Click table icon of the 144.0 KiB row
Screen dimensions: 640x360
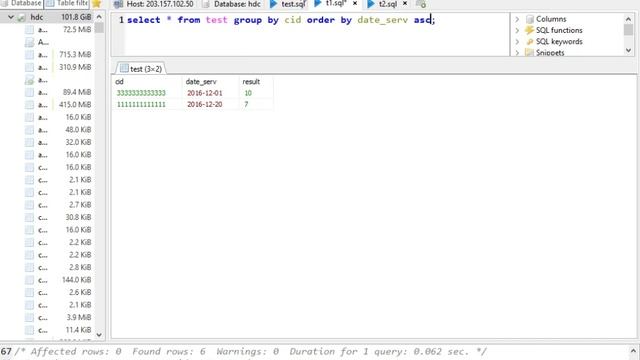point(29,280)
